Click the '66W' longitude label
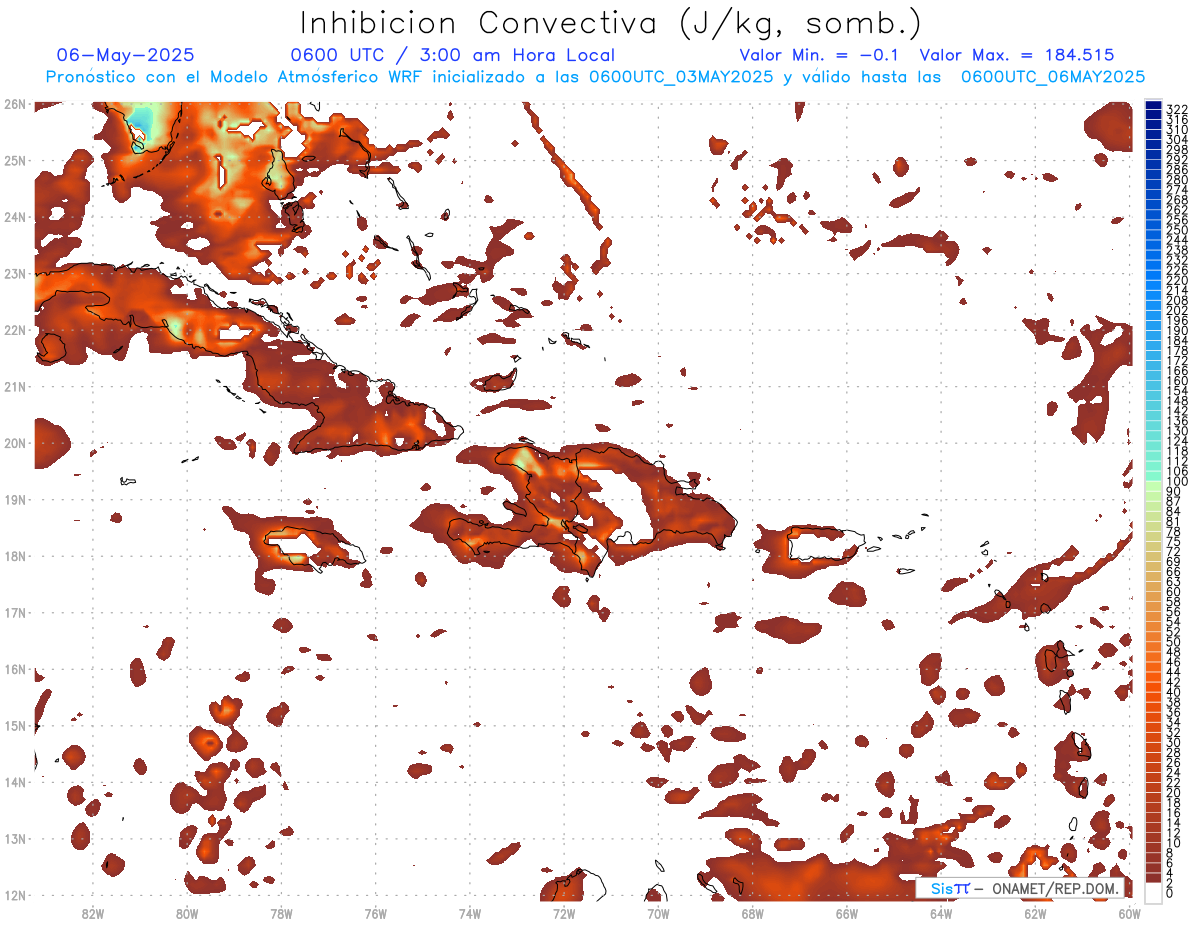The height and width of the screenshot is (927, 1200). [847, 913]
